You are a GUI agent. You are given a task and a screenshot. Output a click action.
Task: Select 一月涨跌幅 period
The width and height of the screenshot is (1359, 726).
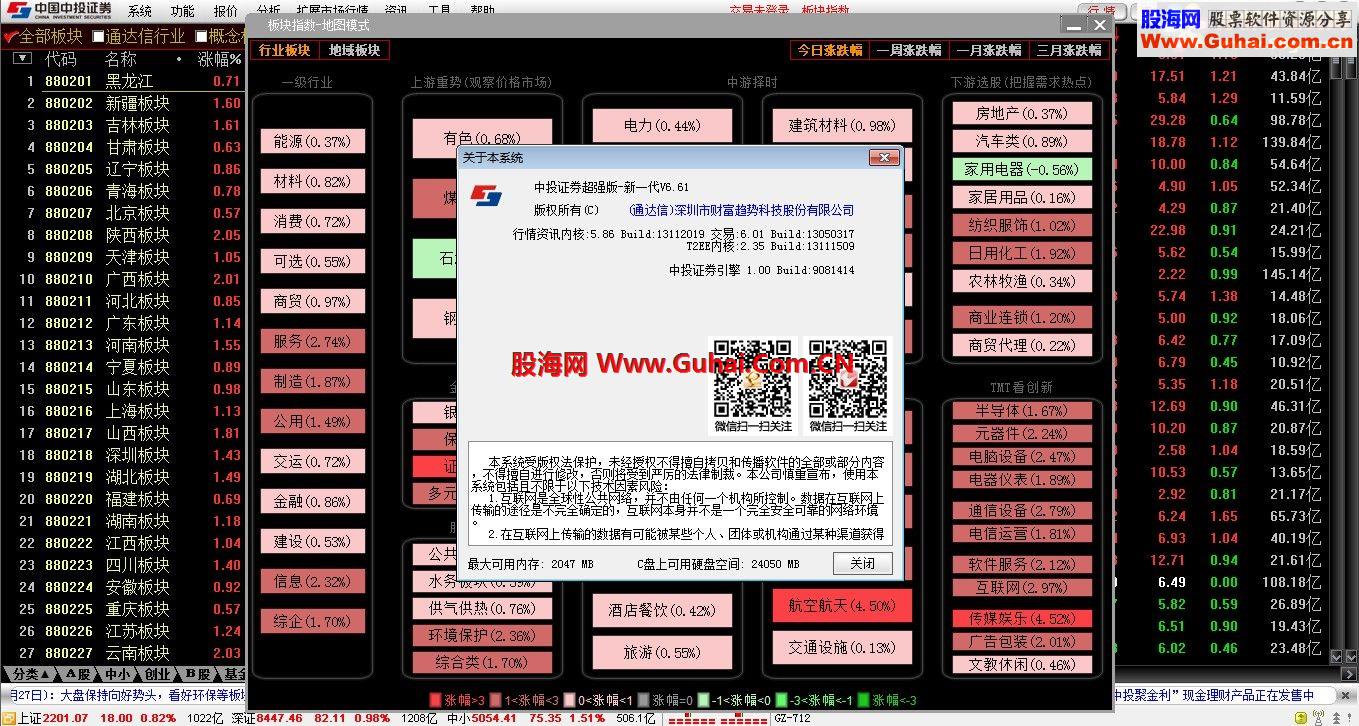pyautogui.click(x=989, y=50)
